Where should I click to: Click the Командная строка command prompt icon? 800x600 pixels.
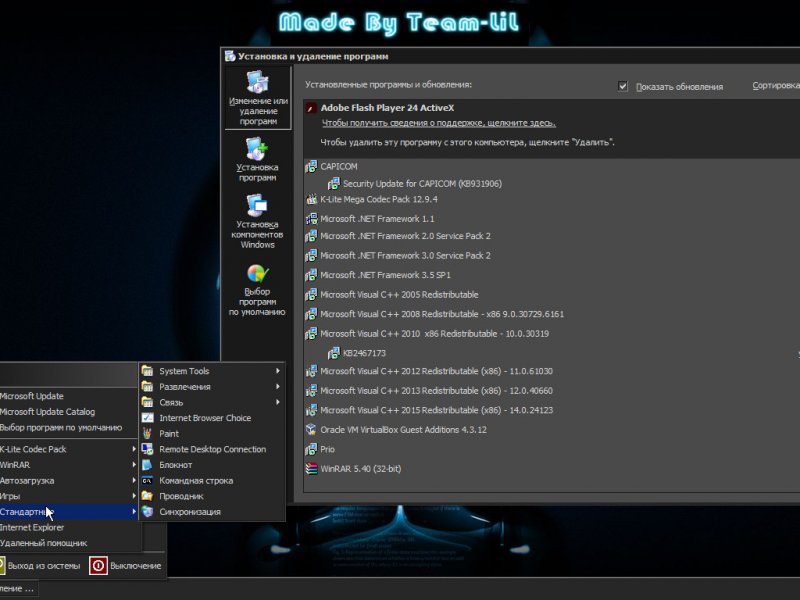tap(147, 481)
